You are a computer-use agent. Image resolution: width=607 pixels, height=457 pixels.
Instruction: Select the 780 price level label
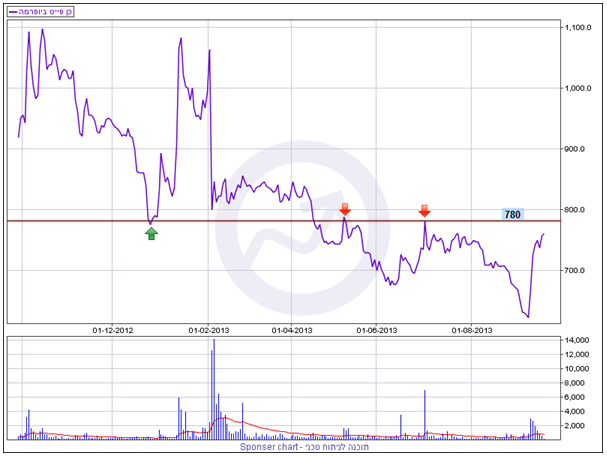click(512, 215)
